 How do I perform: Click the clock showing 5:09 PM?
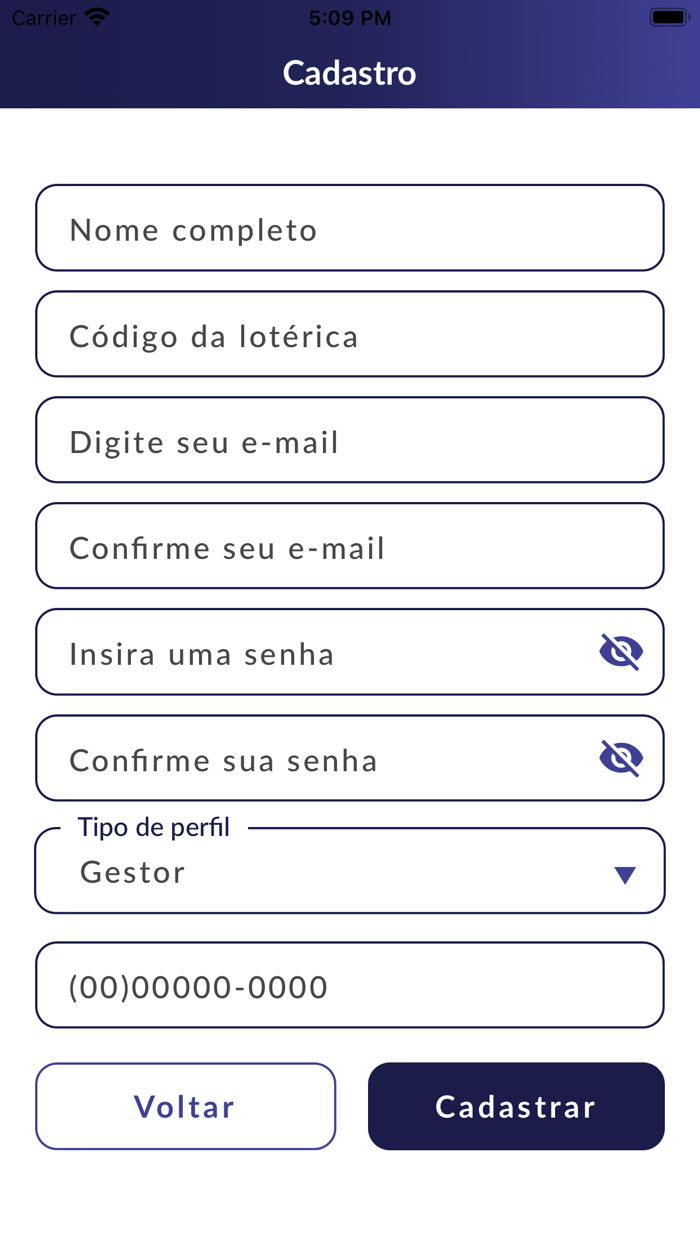click(x=349, y=16)
